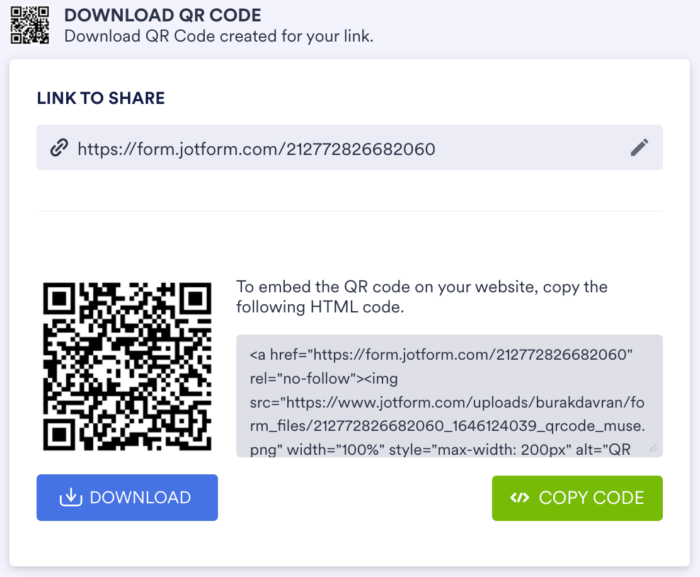Click the resize handle of the HTML code box

click(x=654, y=449)
